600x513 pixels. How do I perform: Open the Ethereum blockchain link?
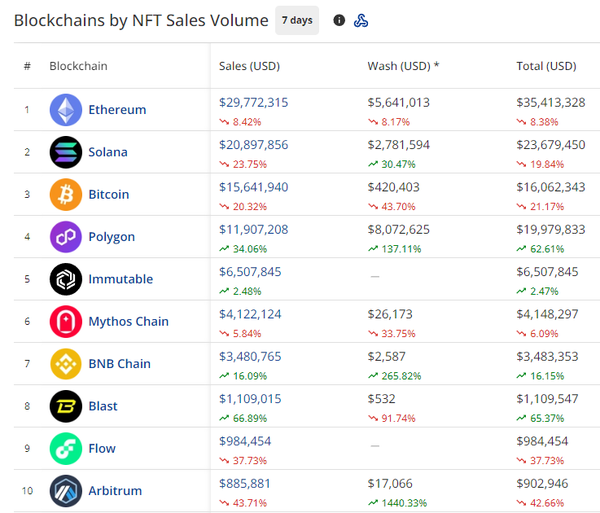[117, 110]
